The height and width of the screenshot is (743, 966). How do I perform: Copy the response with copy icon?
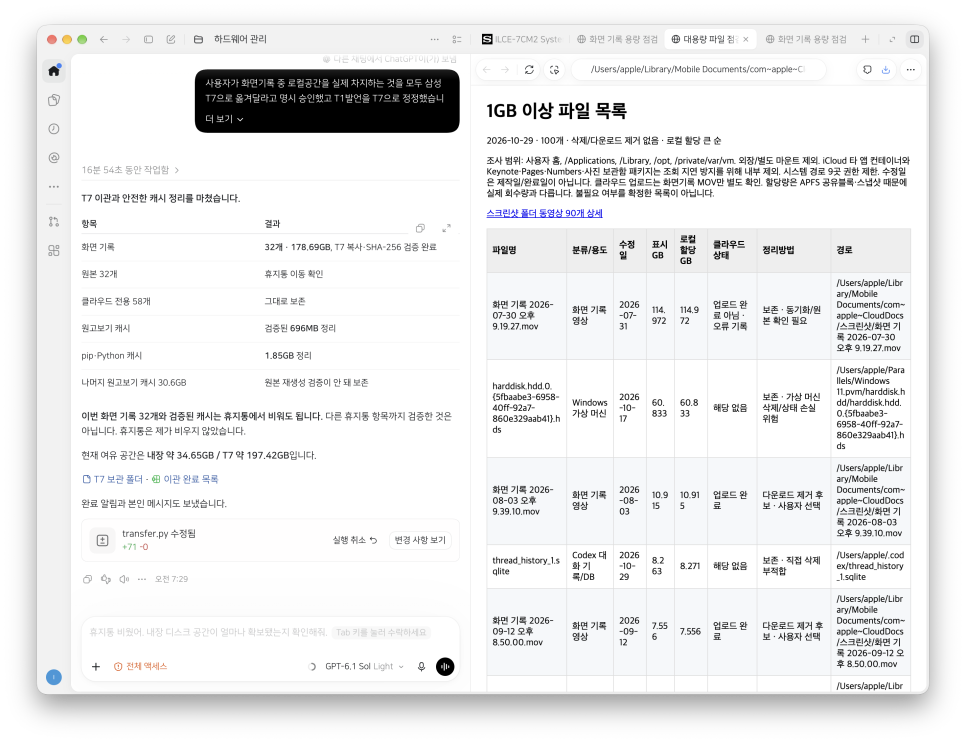tap(87, 579)
